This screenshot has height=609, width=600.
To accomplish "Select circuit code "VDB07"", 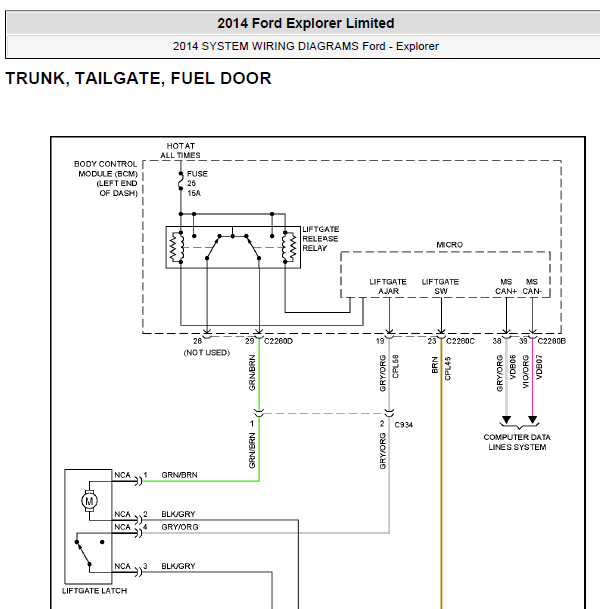I will [539, 367].
